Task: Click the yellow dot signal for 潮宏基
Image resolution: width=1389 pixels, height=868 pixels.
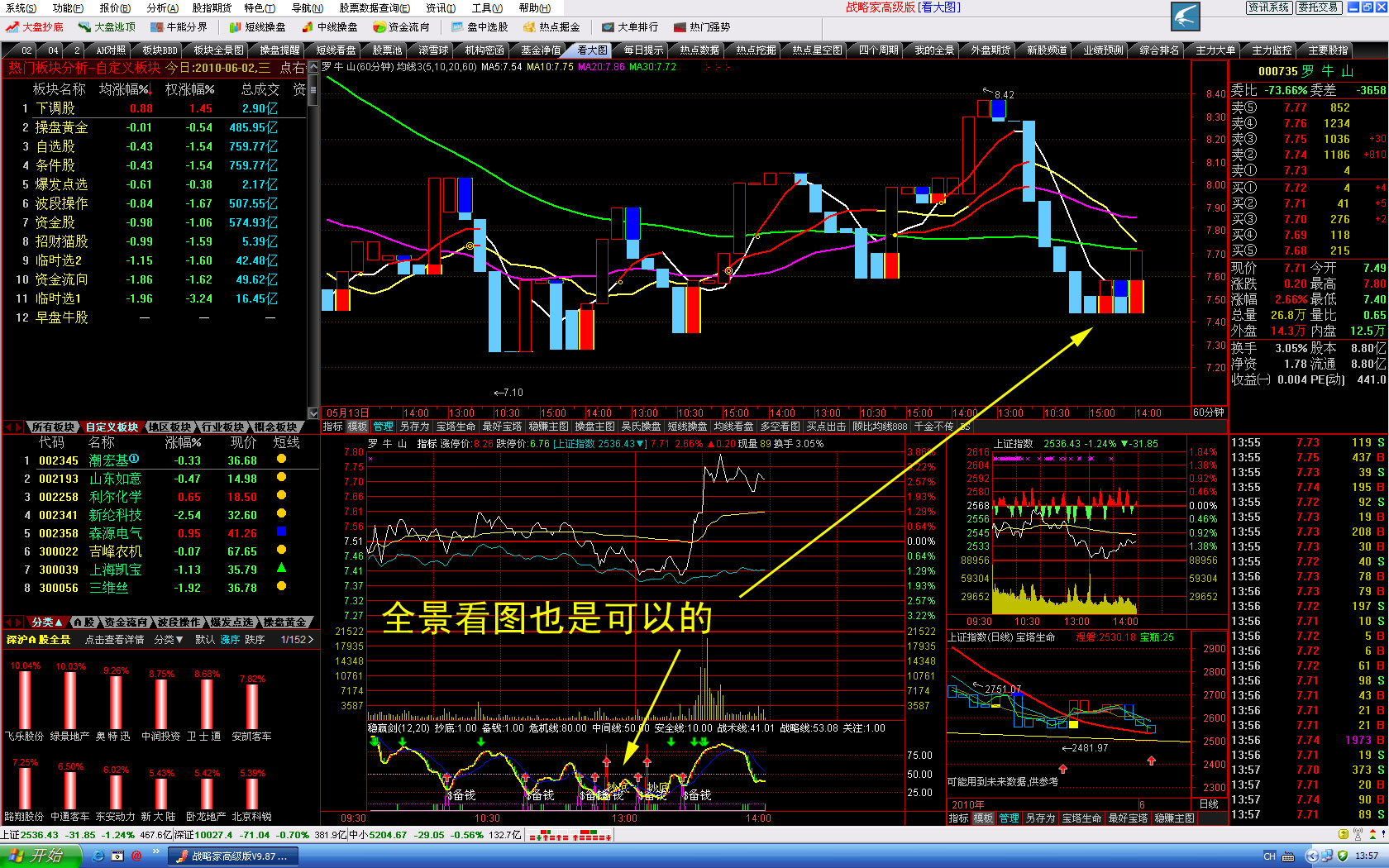Action: tap(281, 459)
